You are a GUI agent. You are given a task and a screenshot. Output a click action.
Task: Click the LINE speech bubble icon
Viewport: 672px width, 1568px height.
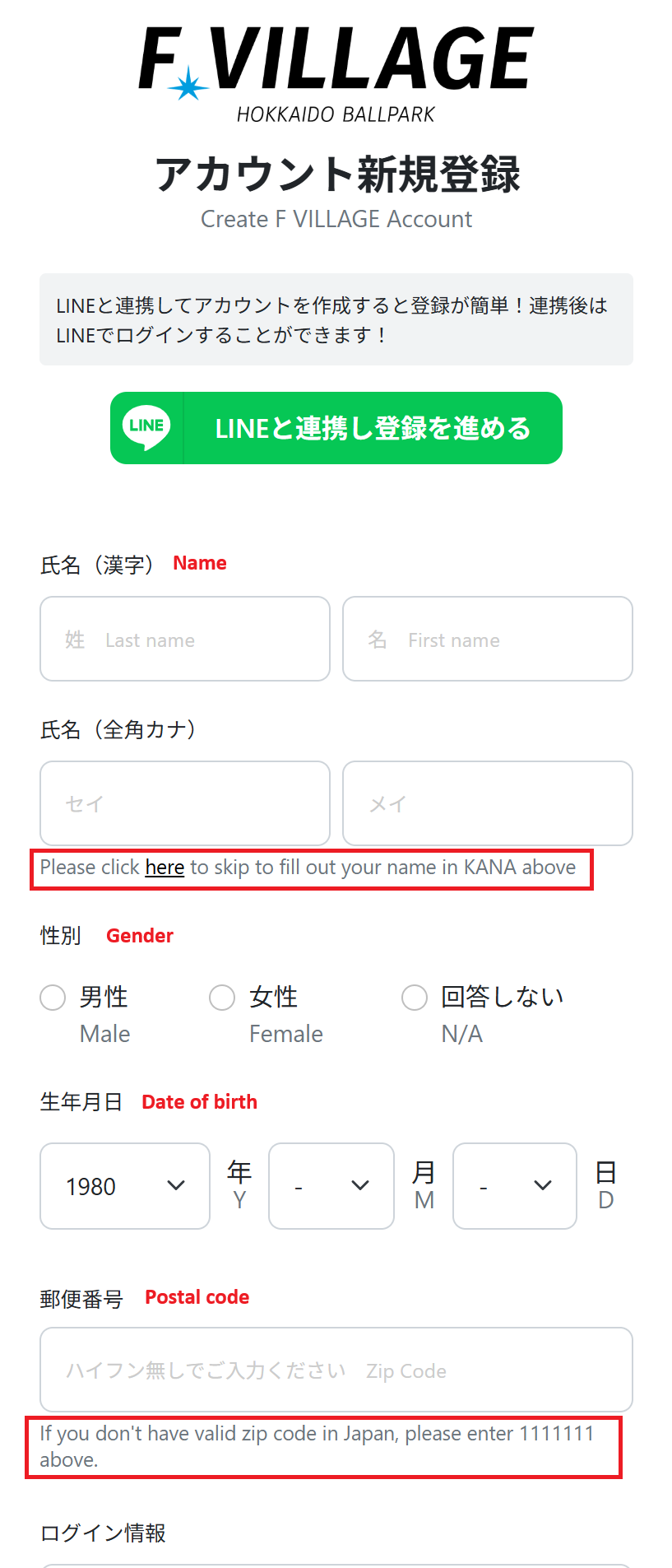[x=146, y=428]
